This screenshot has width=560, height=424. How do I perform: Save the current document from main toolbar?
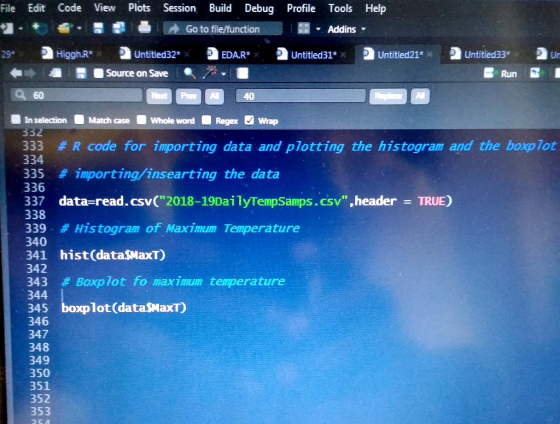[98, 28]
